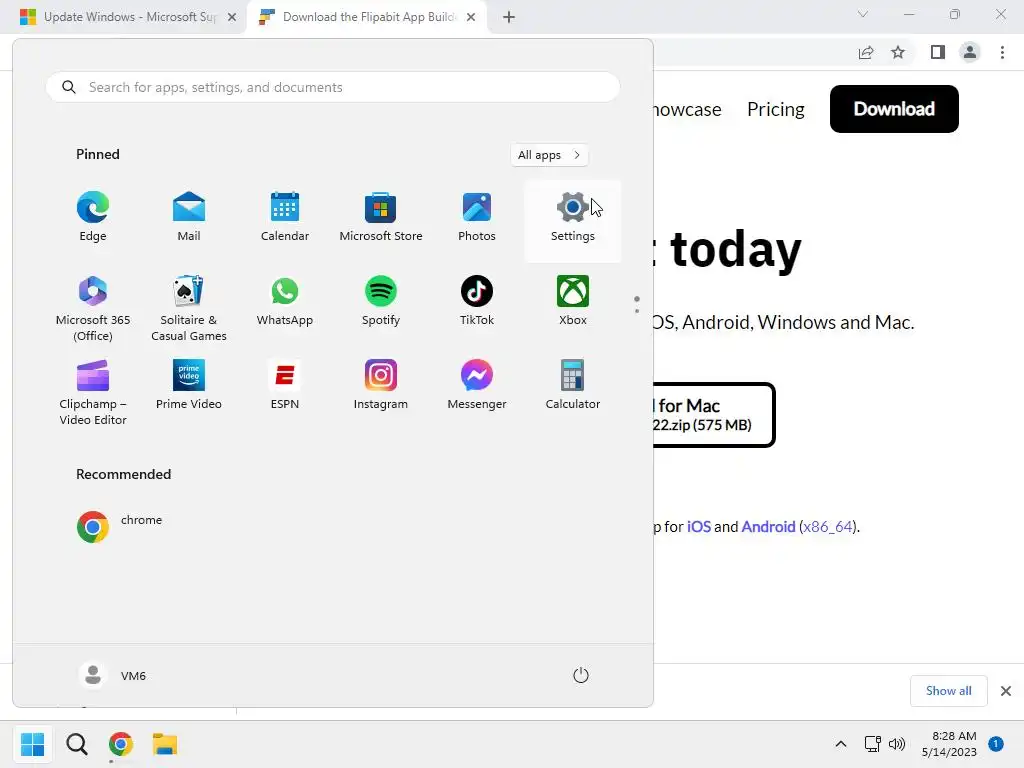Click Show all downloads

coord(948,691)
